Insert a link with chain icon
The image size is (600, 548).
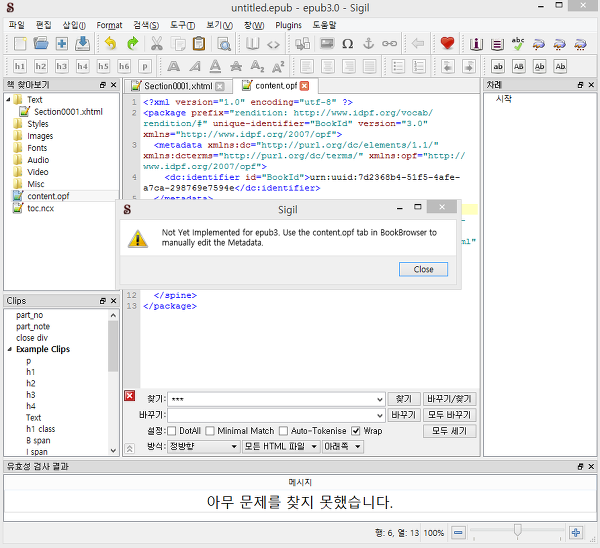point(389,44)
